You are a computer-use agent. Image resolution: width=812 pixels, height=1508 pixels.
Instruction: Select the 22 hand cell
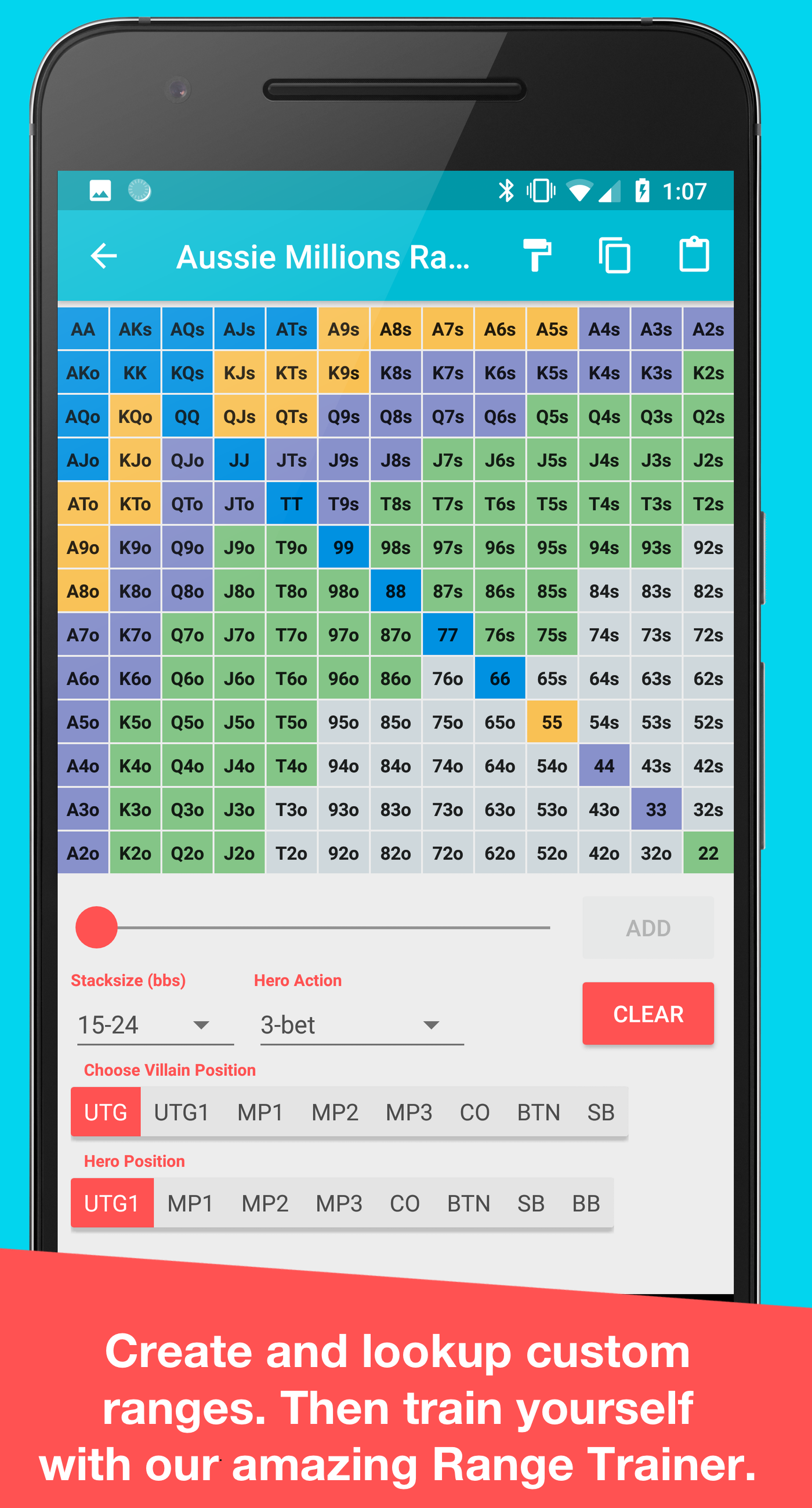pyautogui.click(x=708, y=853)
